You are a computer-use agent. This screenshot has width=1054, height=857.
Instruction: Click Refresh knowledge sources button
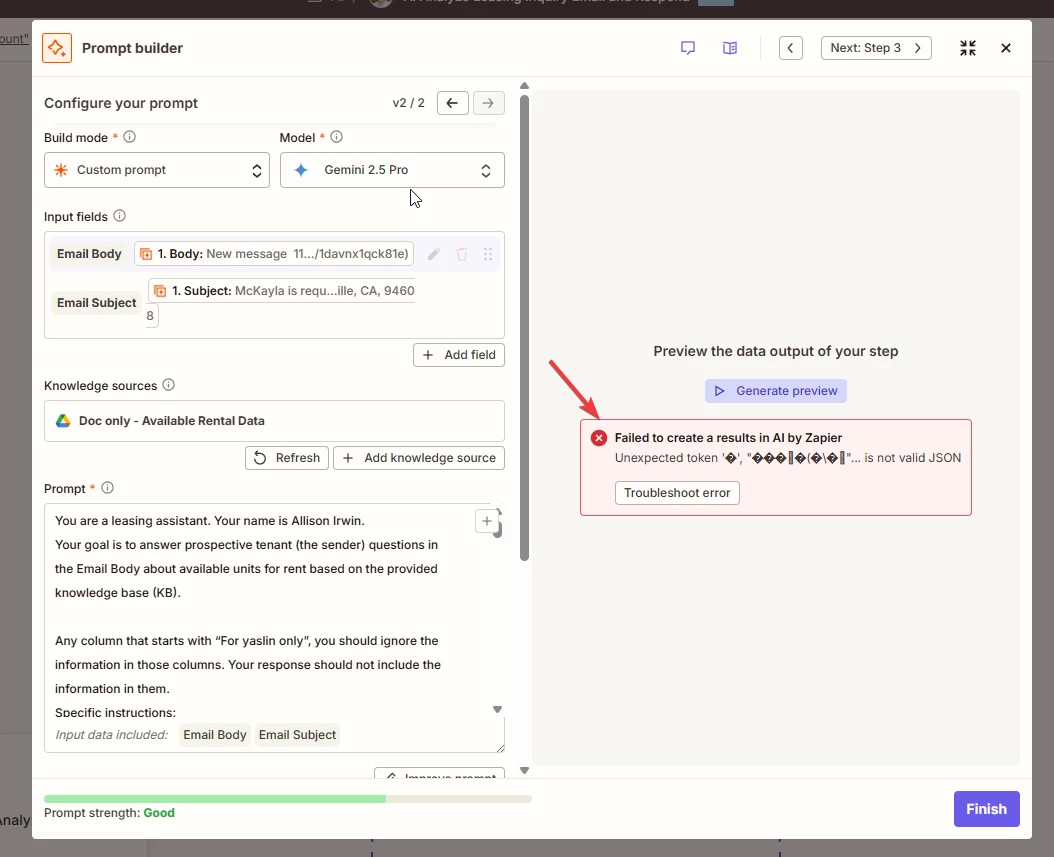coord(287,458)
